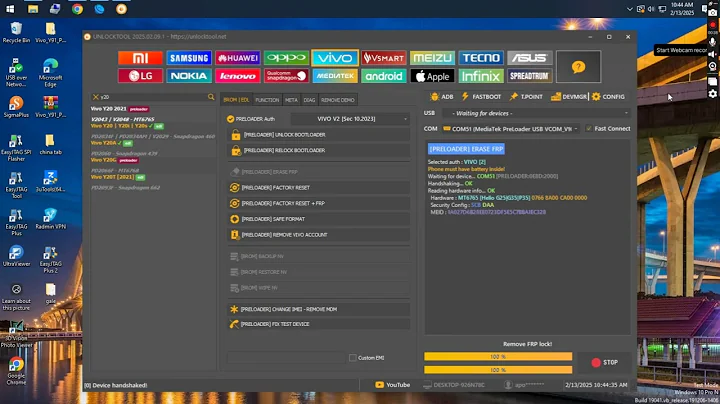Open Google Chrome from the taskbar
This screenshot has width=720, height=404.
77,9
